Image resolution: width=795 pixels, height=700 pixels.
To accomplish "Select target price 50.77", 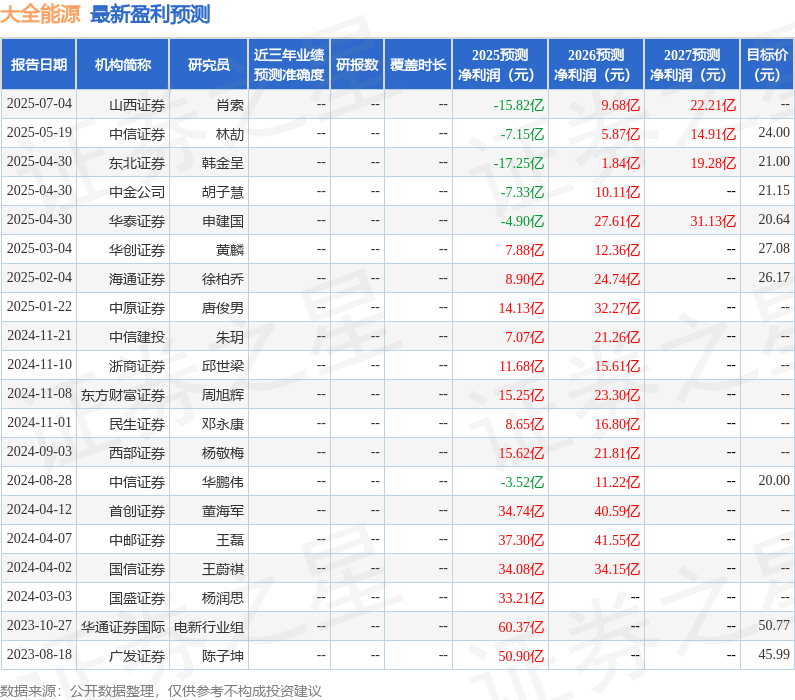I will click(x=774, y=625).
